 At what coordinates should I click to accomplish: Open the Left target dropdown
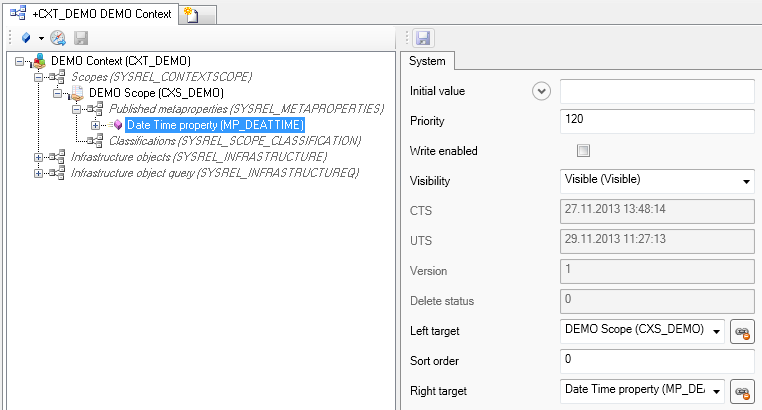[x=716, y=332]
